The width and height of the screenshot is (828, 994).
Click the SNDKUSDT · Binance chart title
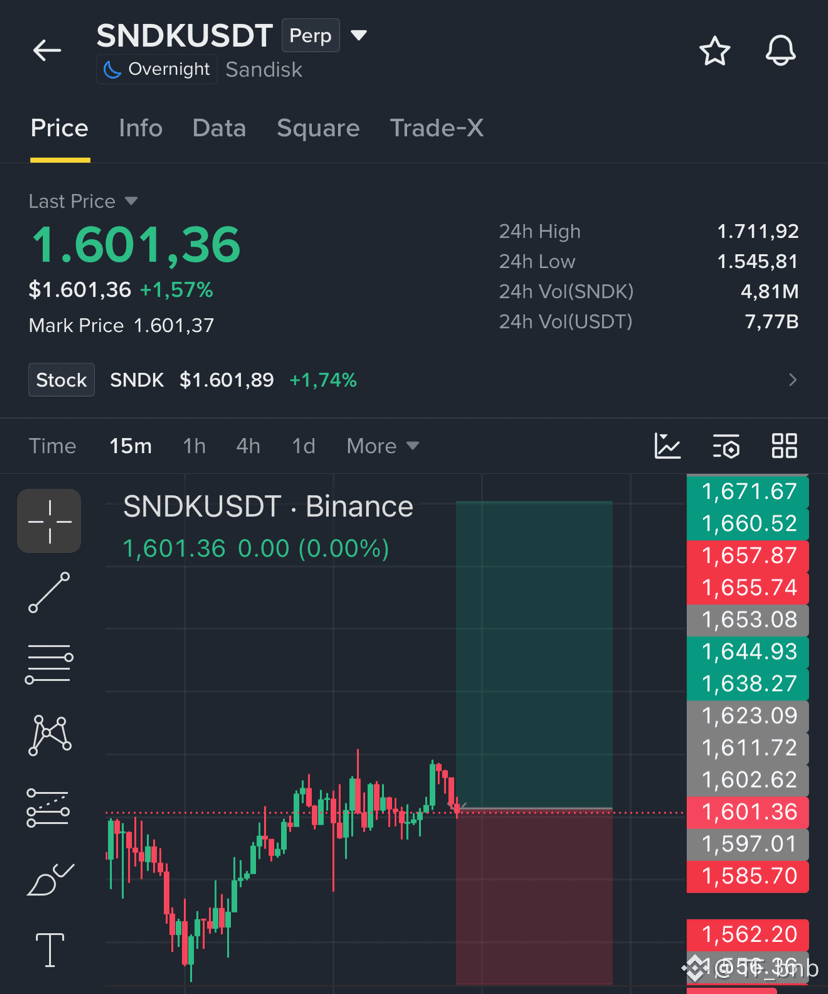coord(268,507)
